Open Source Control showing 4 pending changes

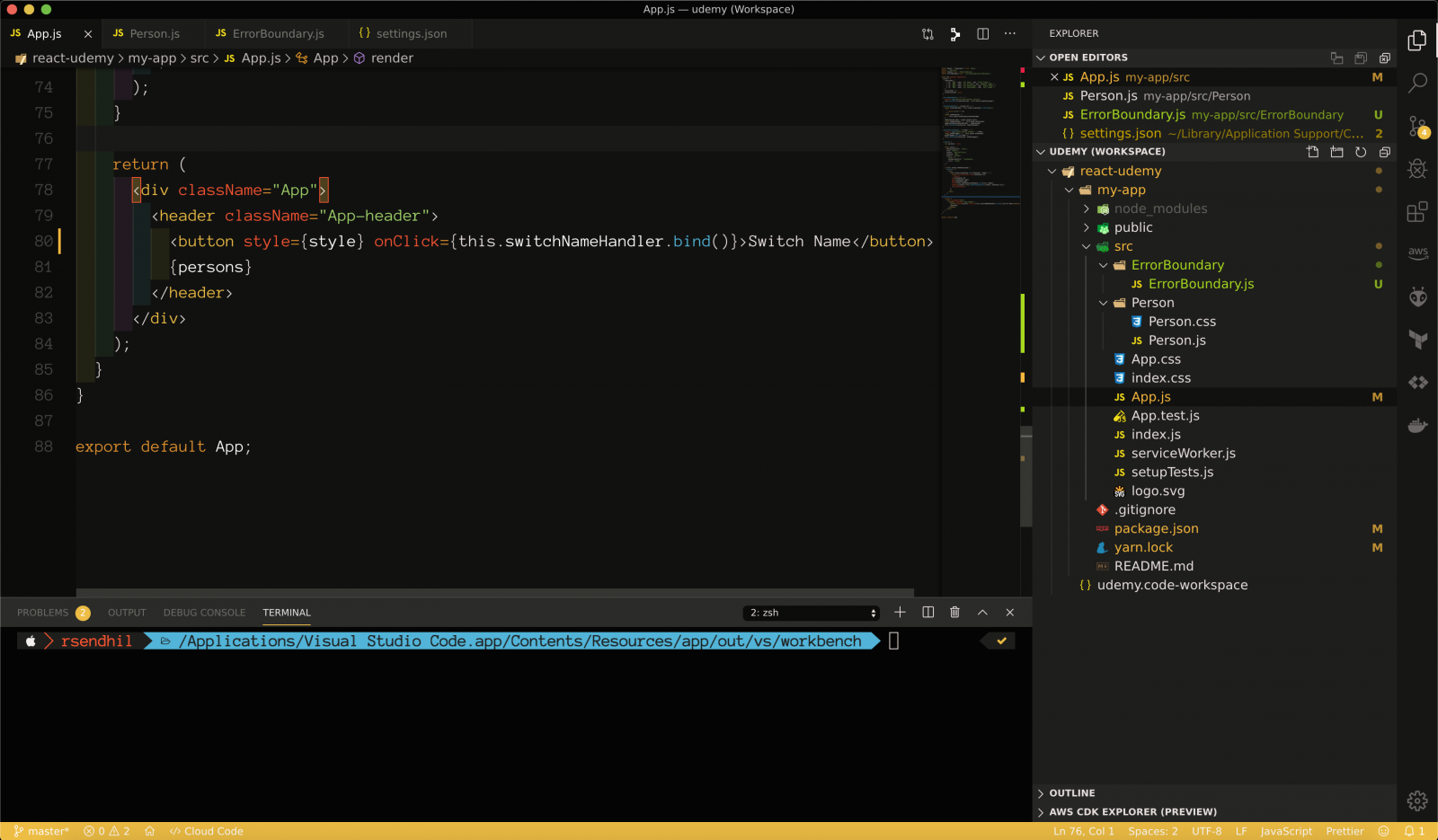pyautogui.click(x=1417, y=127)
